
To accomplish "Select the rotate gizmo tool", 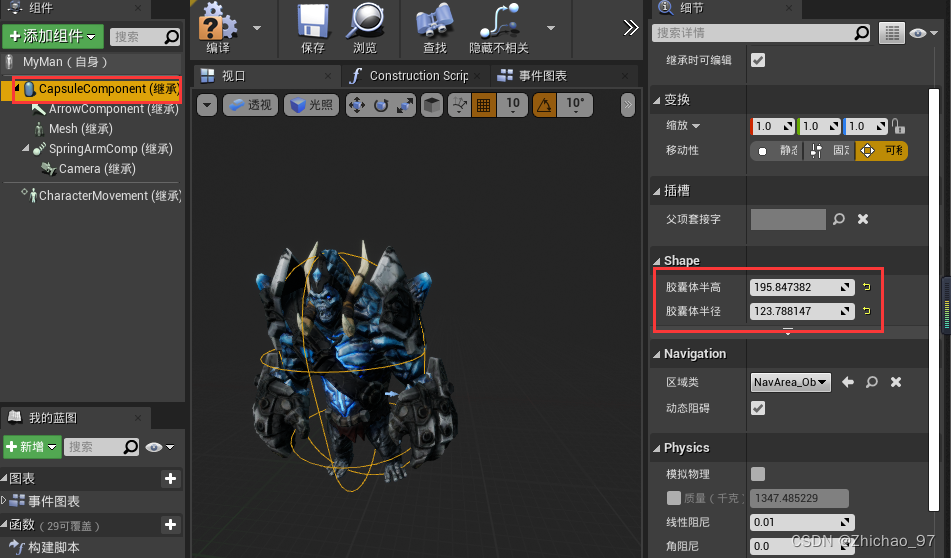I will coord(381,105).
